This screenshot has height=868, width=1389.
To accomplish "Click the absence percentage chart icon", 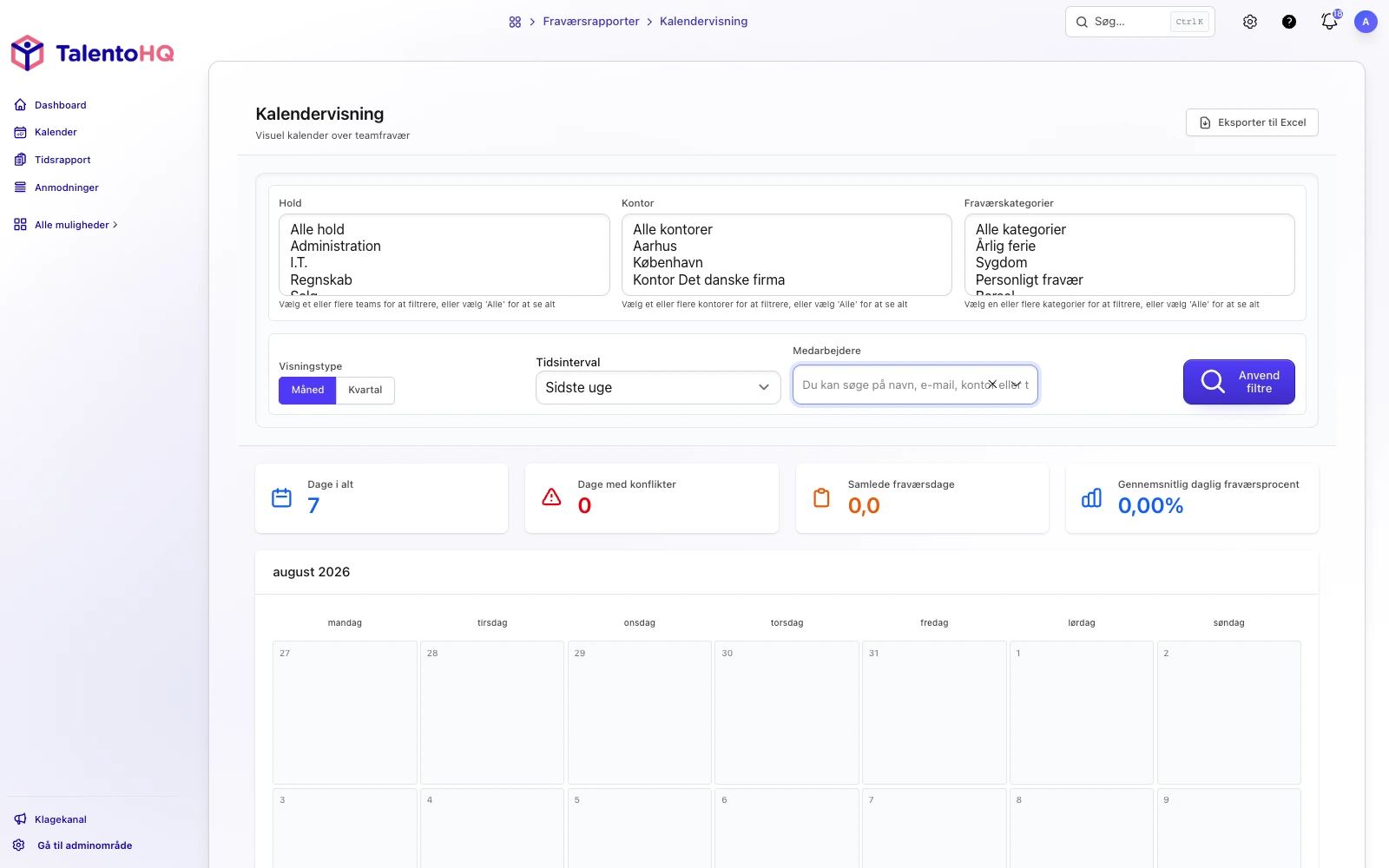I will (1092, 498).
